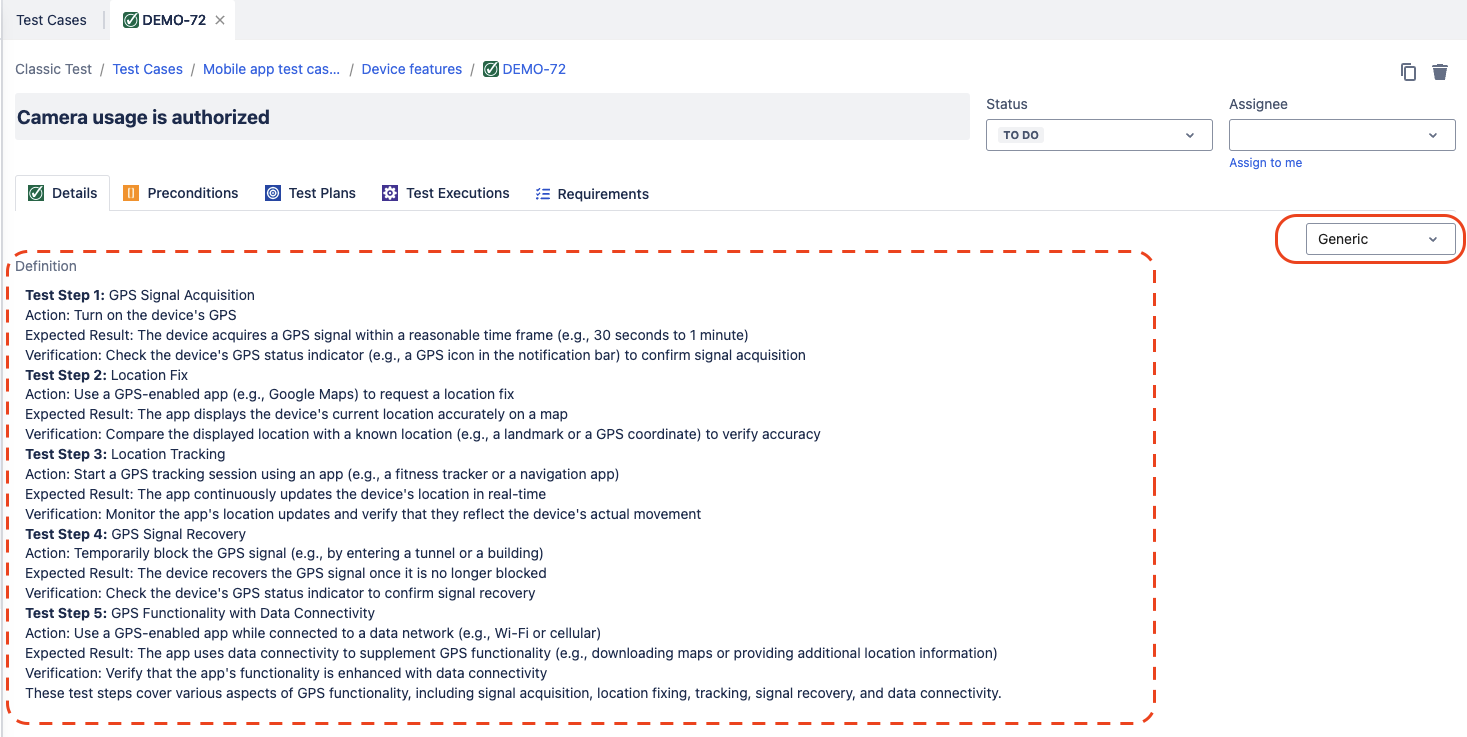Viewport: 1467px width, 737px height.
Task: Click the Test Executions gear icon
Action: 390,193
